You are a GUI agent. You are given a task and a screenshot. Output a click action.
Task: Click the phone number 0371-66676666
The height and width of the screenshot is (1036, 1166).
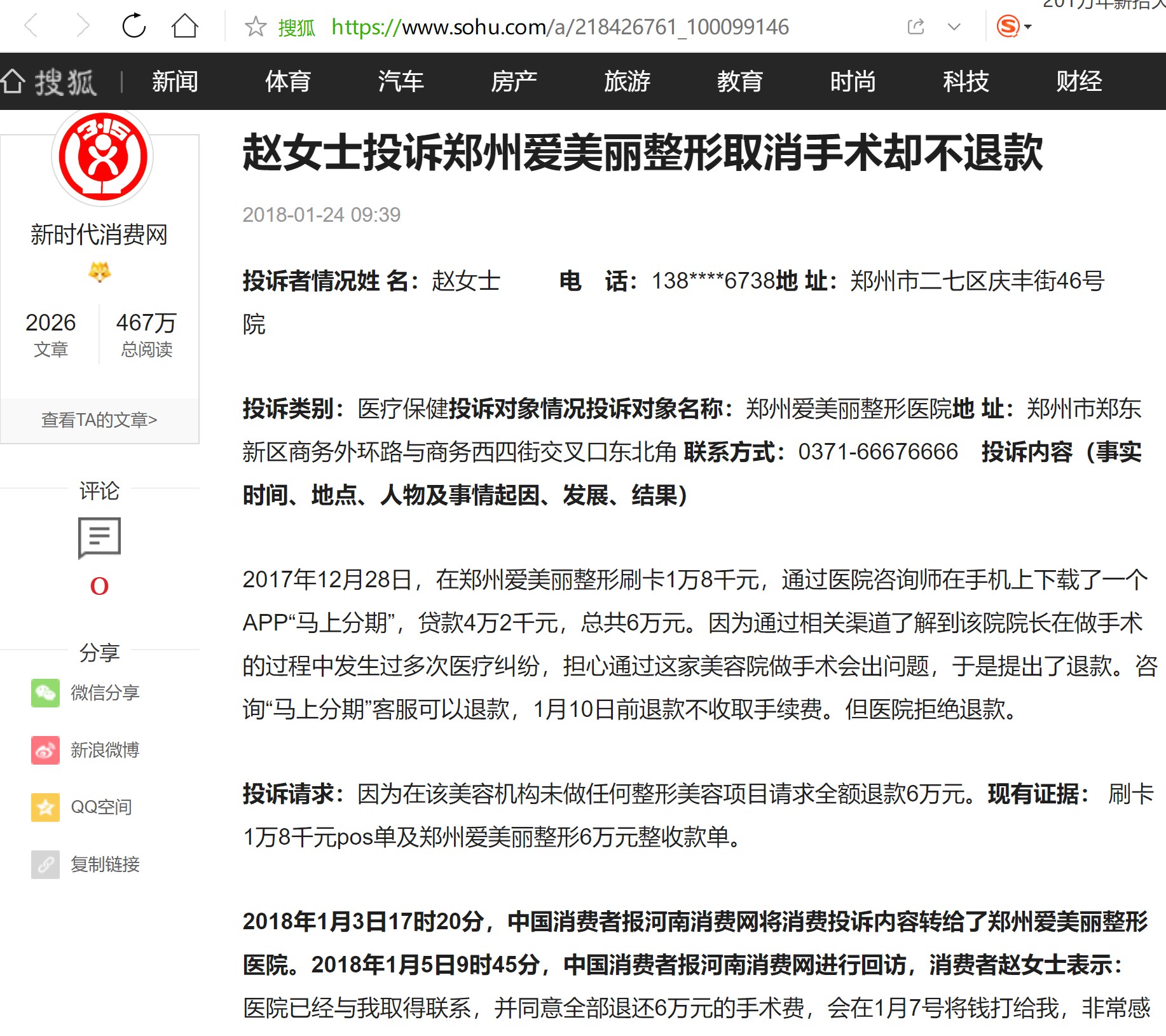click(878, 452)
